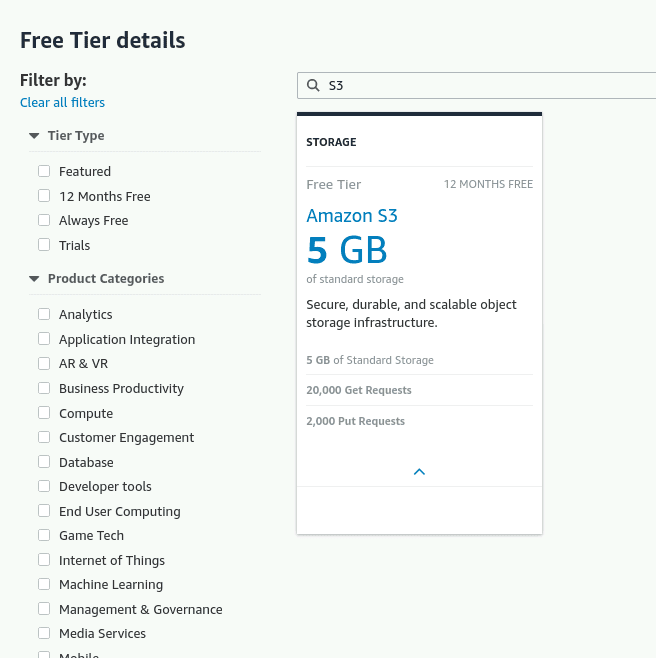Check the Internet of Things box

[x=44, y=560]
